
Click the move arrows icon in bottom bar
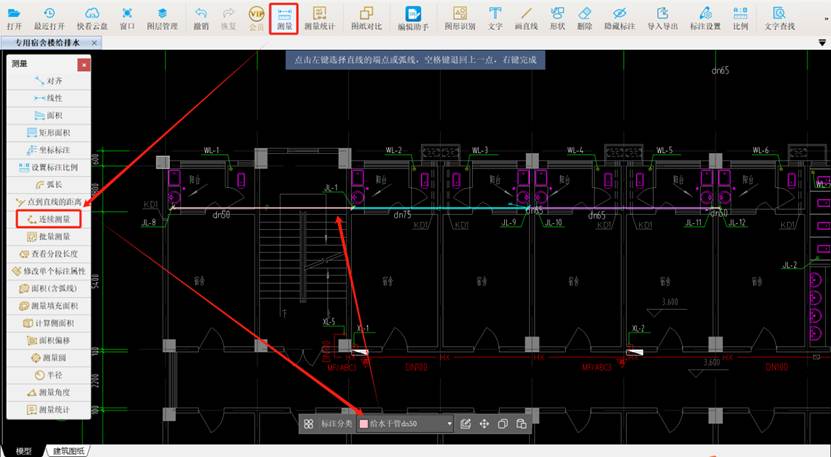coord(484,424)
